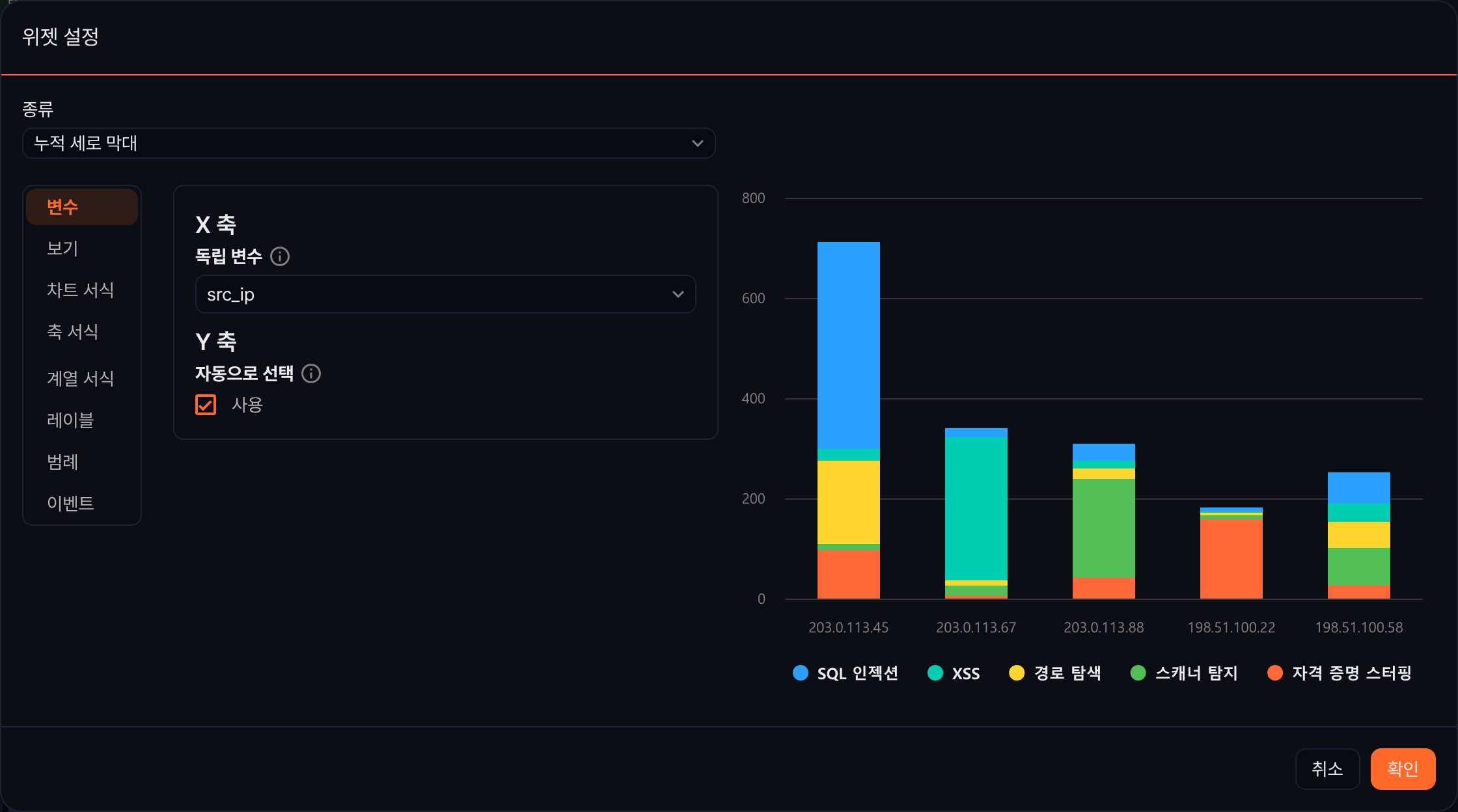Click the 취소 button
This screenshot has width=1458, height=812.
coord(1327,769)
